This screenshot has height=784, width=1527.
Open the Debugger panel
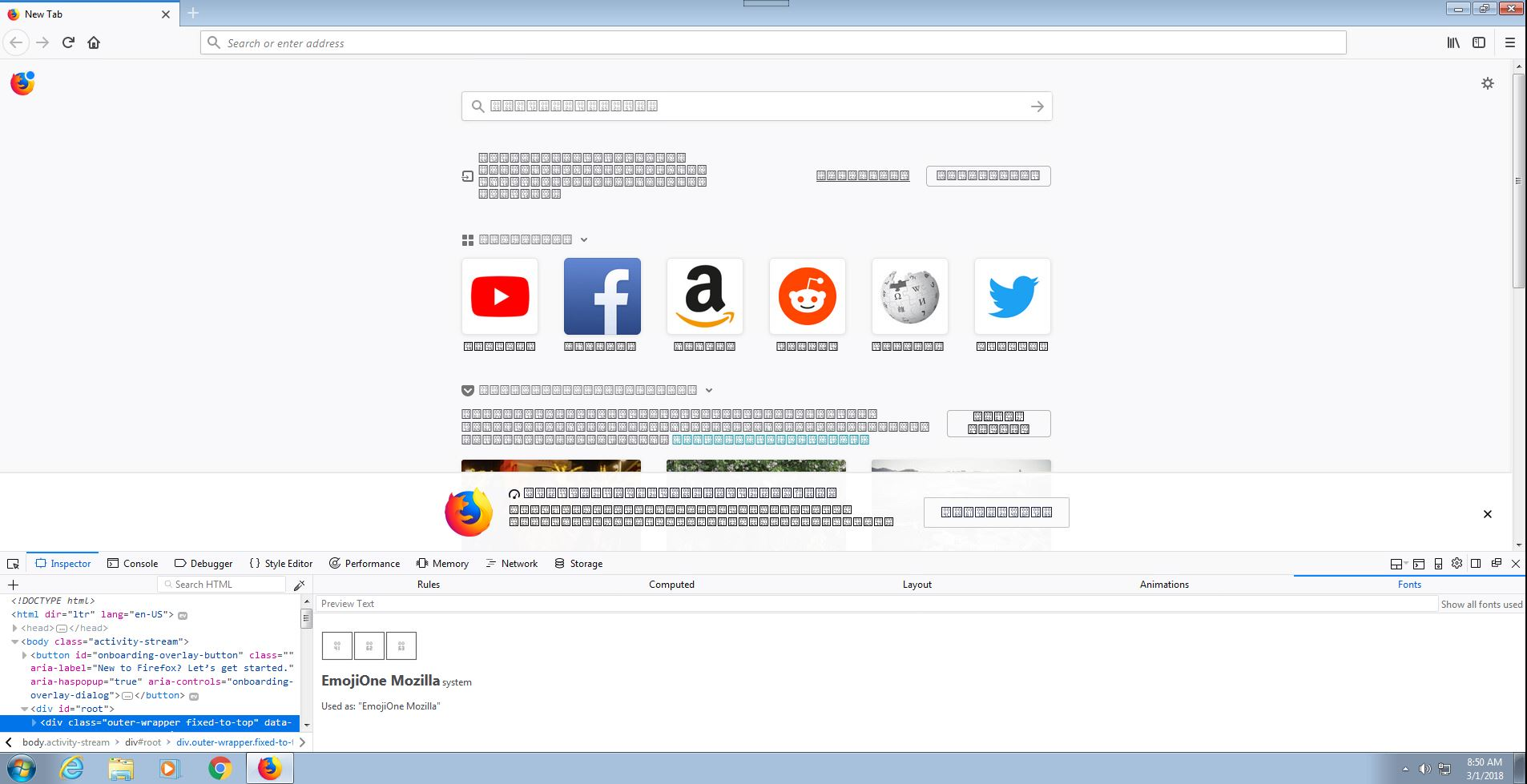click(x=203, y=564)
